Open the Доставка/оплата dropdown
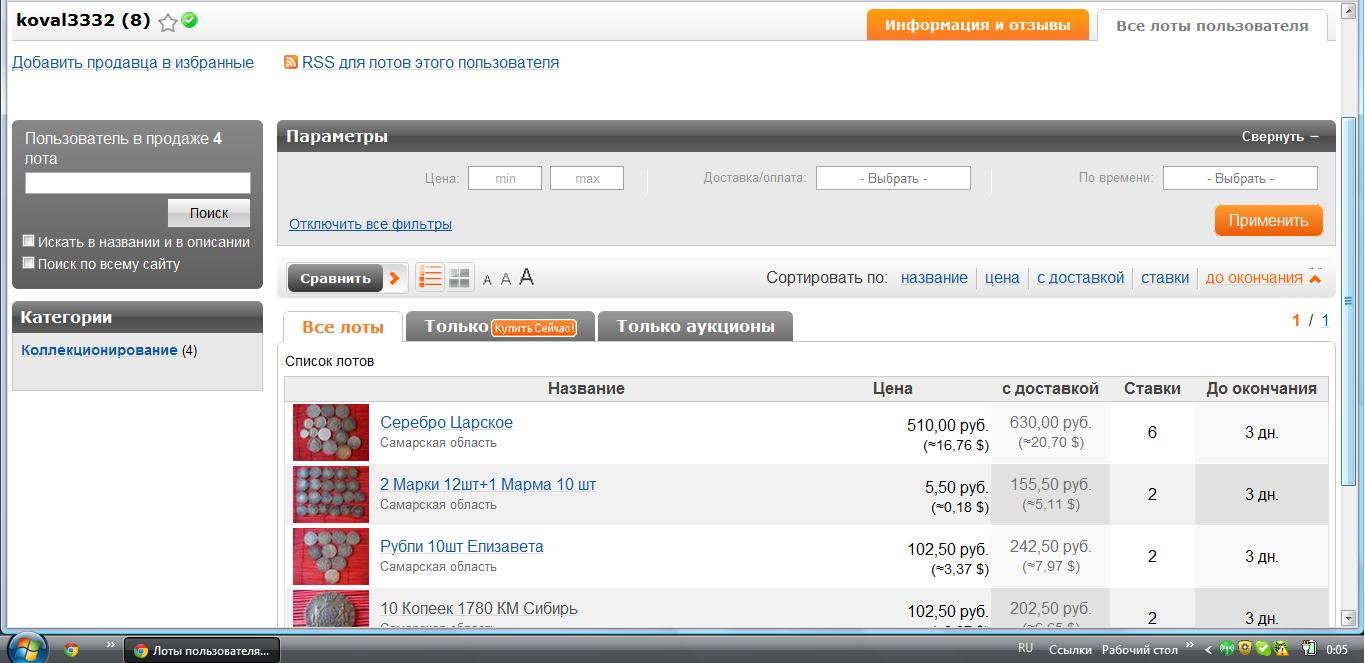Image resolution: width=1365 pixels, height=663 pixels. (x=893, y=178)
